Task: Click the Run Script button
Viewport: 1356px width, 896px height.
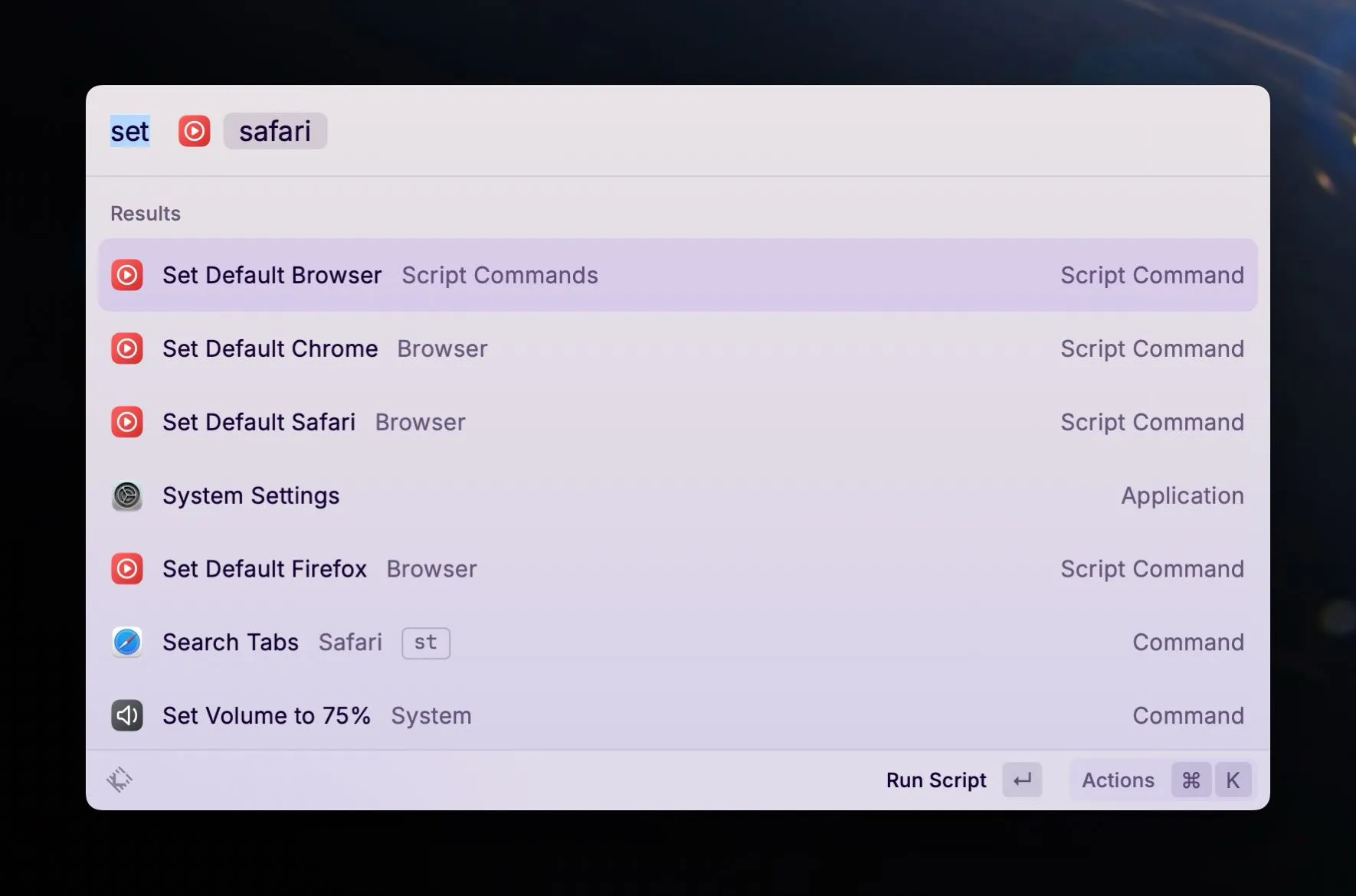Action: tap(936, 780)
